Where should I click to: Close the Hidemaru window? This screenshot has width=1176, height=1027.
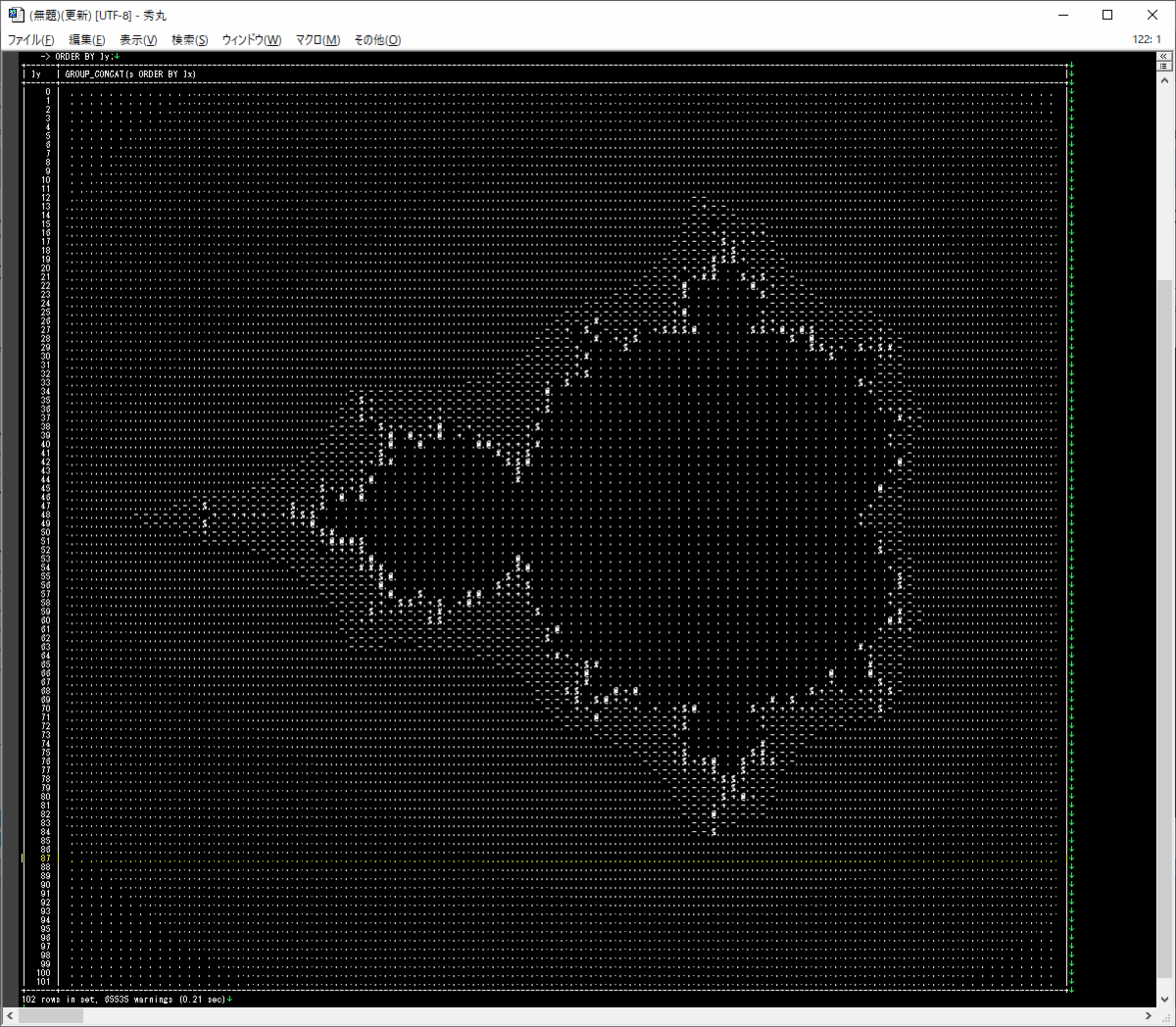[x=1152, y=15]
